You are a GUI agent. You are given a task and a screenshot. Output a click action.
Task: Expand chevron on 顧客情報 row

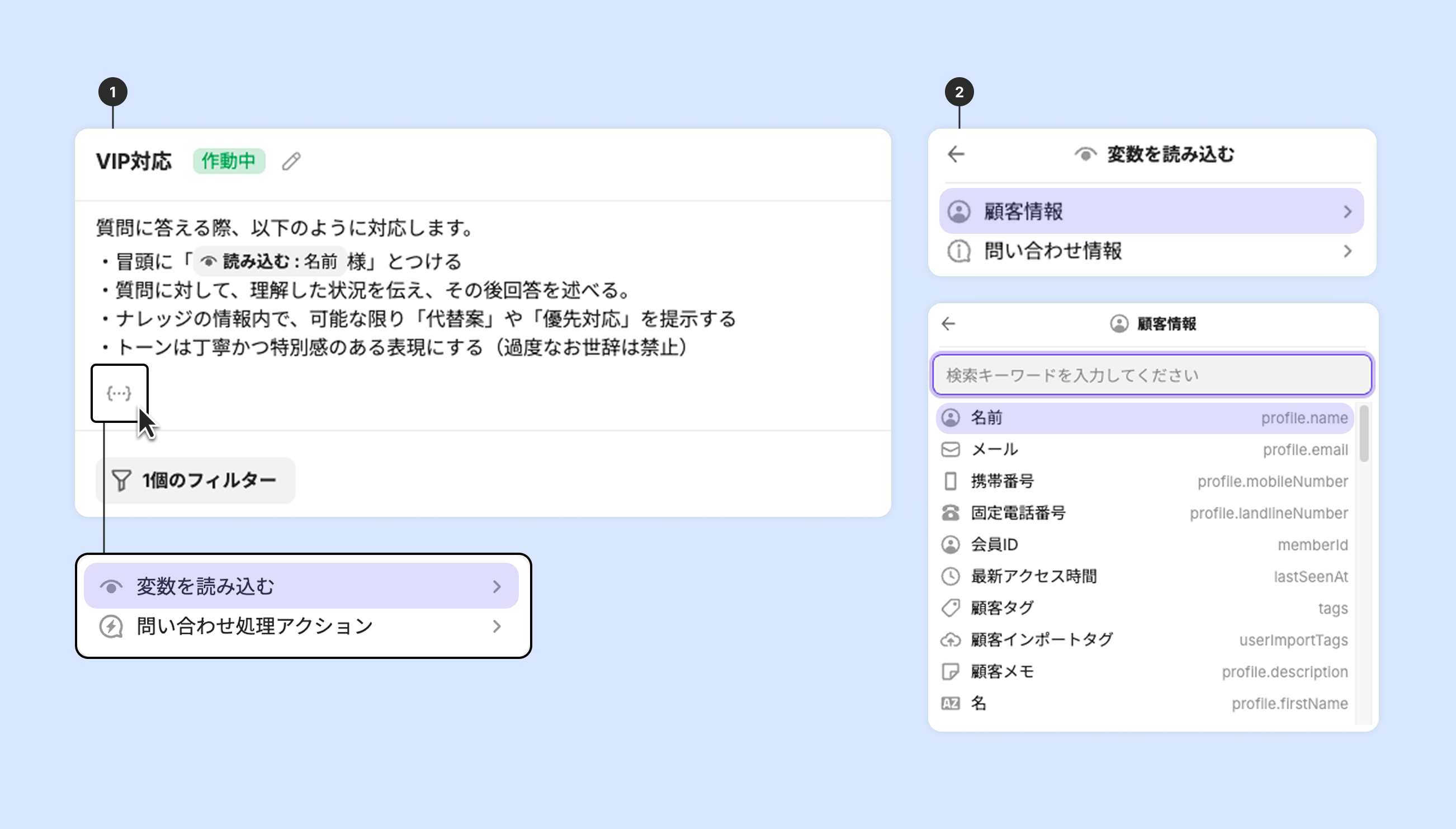tap(1347, 212)
